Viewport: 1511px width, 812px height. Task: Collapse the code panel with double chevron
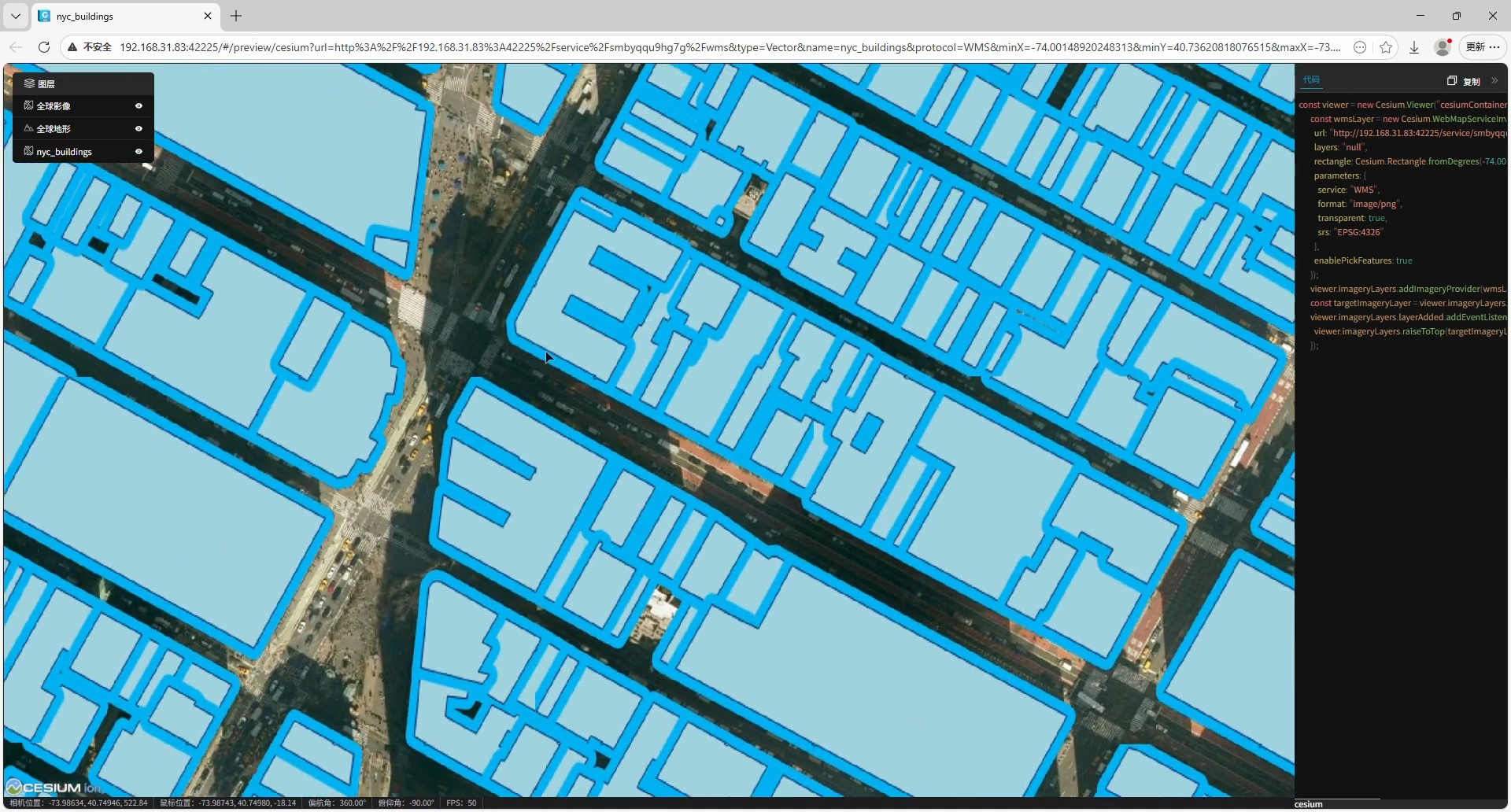[1494, 80]
